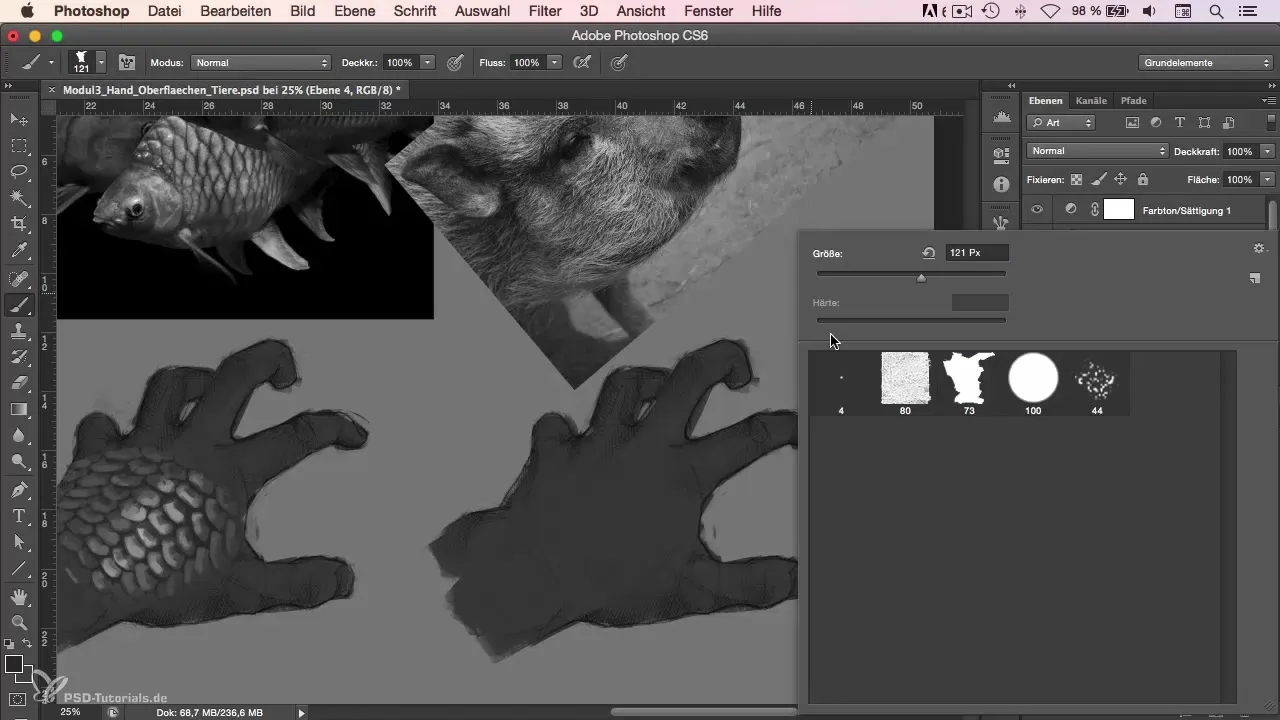
Task: Switch to the Kanäle tab
Action: (1091, 100)
